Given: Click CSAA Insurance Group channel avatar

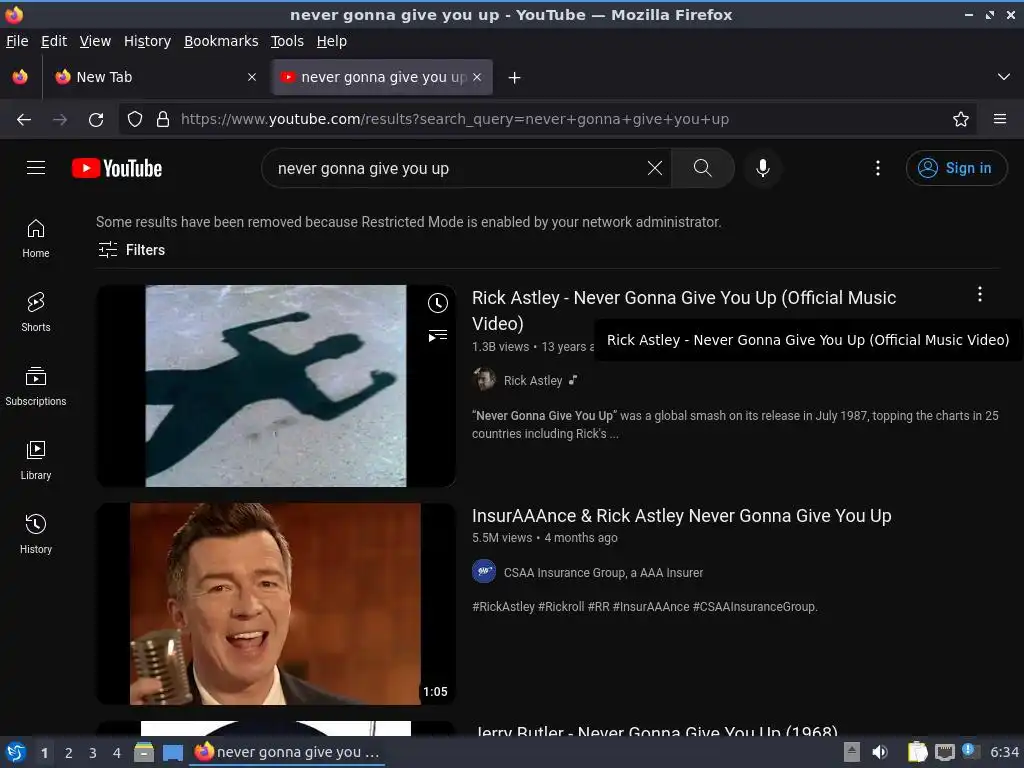Looking at the screenshot, I should click(x=484, y=572).
